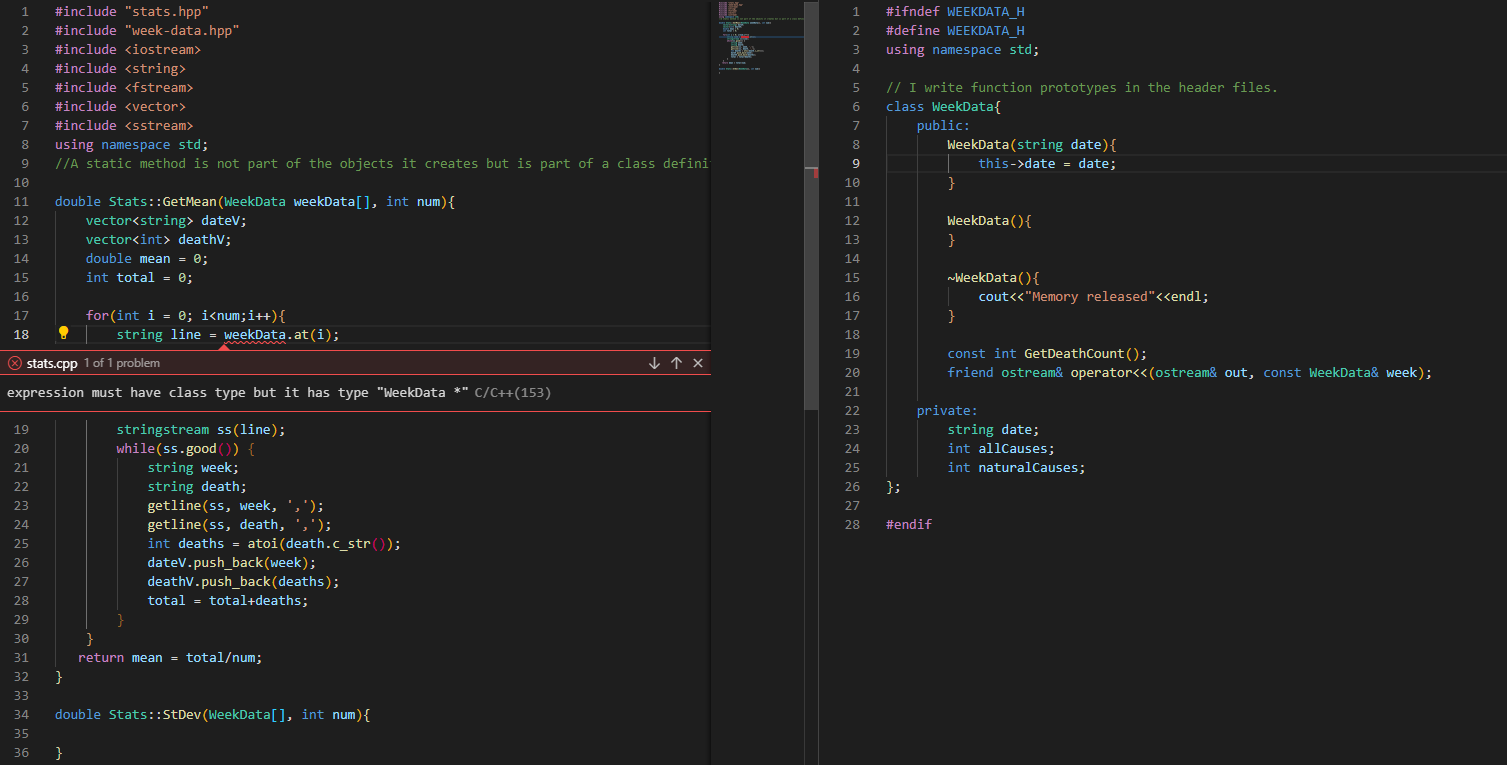The height and width of the screenshot is (765, 1507).
Task: Click the C/C++(153) error code
Action: pos(513,393)
